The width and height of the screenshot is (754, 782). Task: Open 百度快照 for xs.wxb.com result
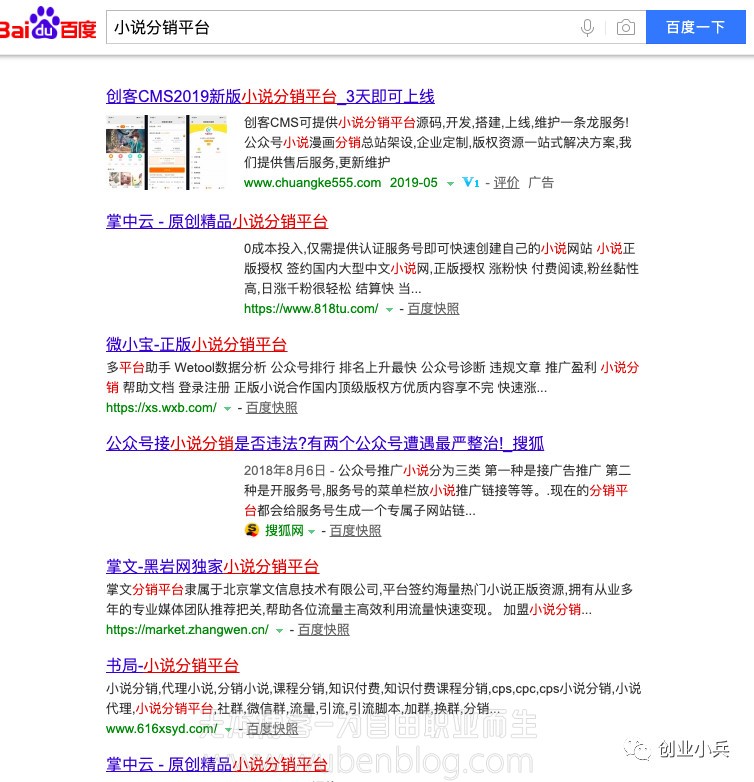(272, 408)
